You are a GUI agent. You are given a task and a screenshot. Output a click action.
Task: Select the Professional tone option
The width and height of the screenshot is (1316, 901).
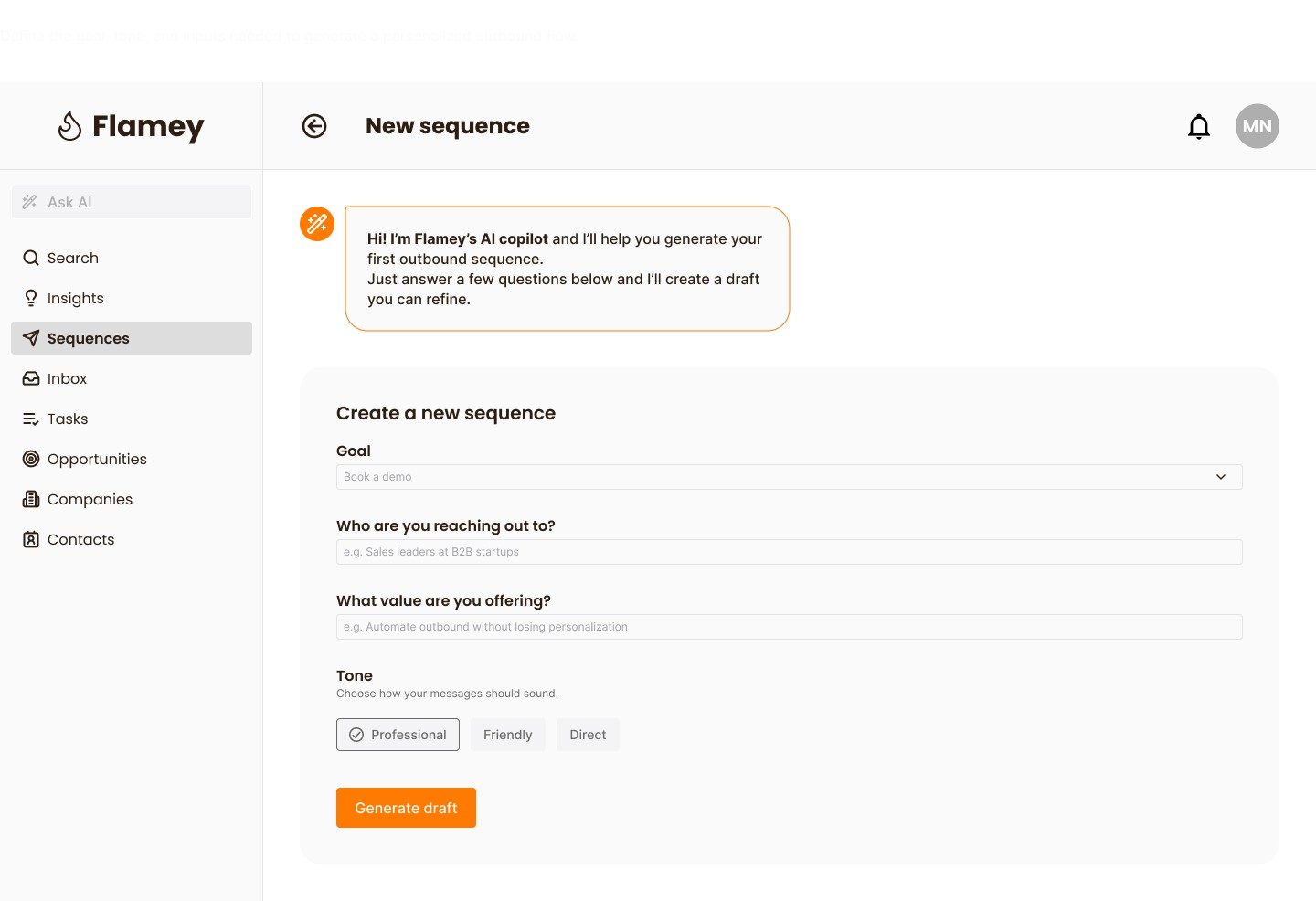click(x=398, y=735)
